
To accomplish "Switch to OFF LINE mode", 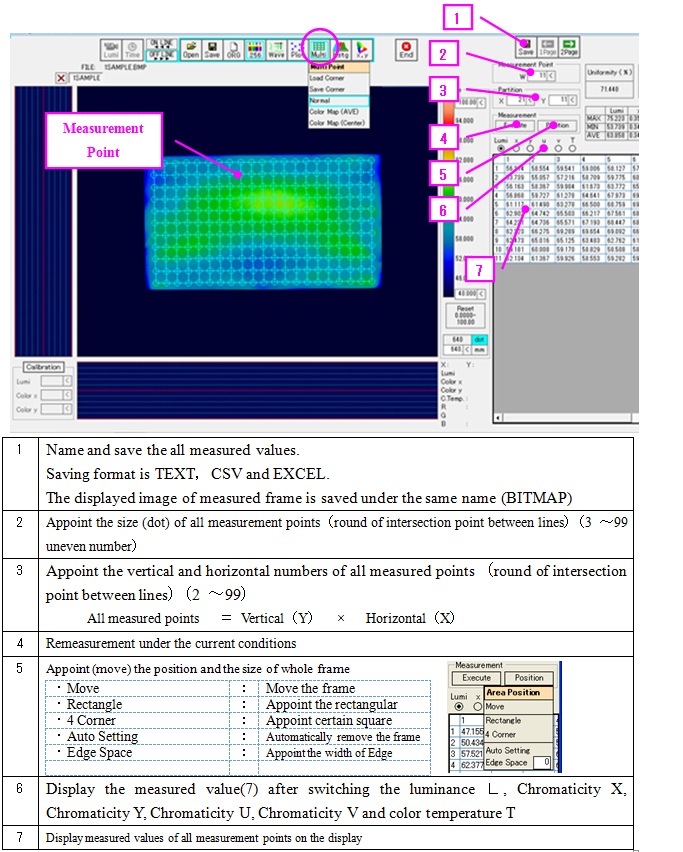I will pos(161,55).
